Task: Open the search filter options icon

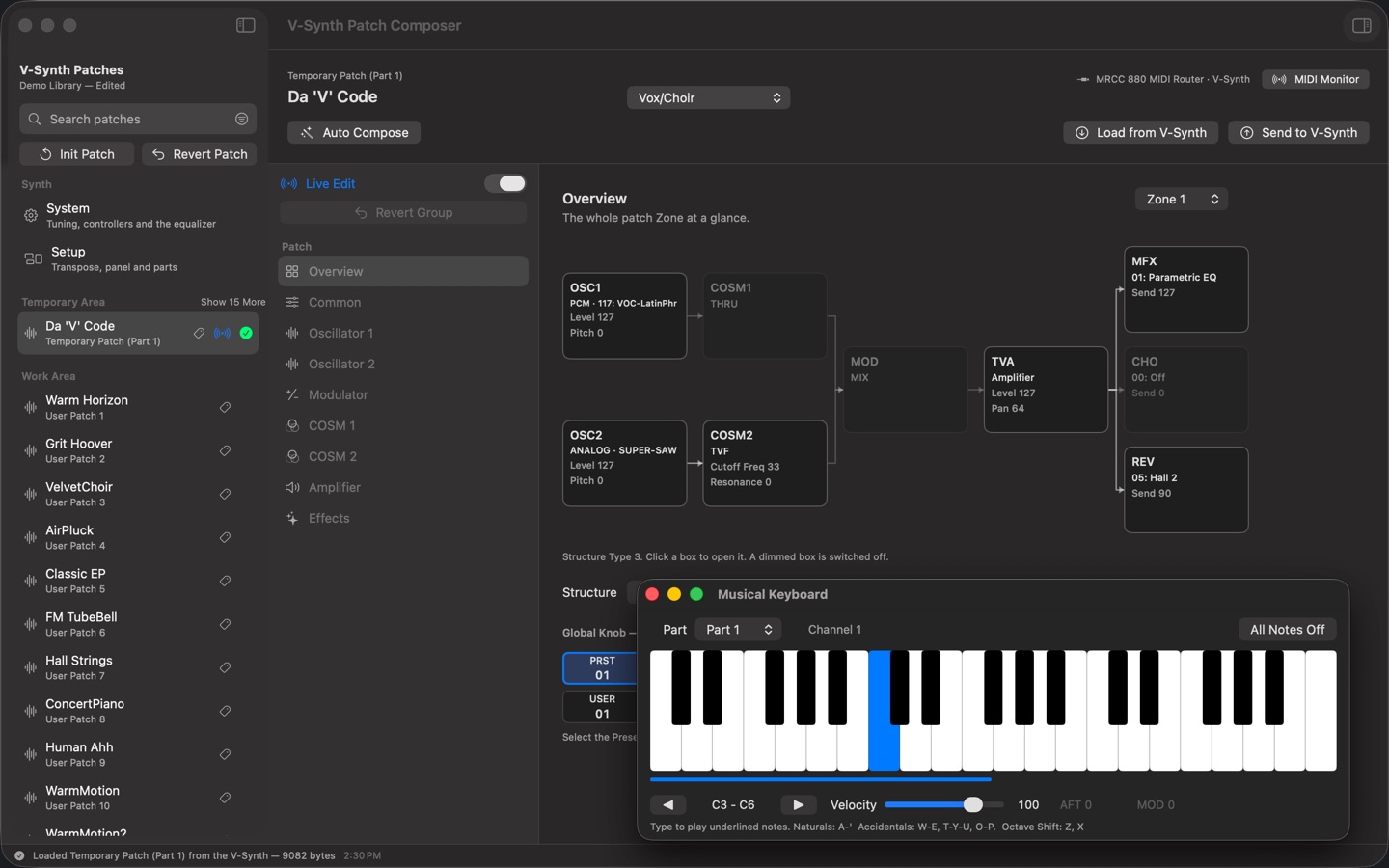Action: coord(241,119)
